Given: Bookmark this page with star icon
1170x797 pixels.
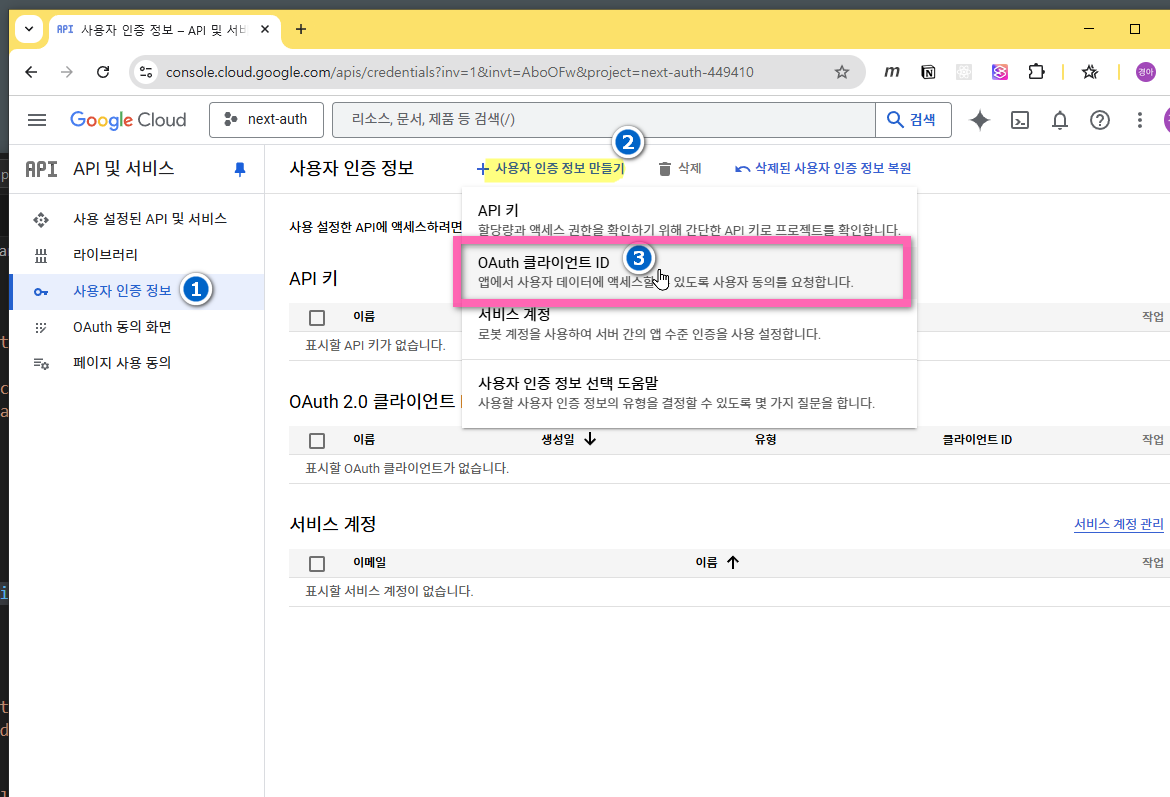Looking at the screenshot, I should pos(842,72).
